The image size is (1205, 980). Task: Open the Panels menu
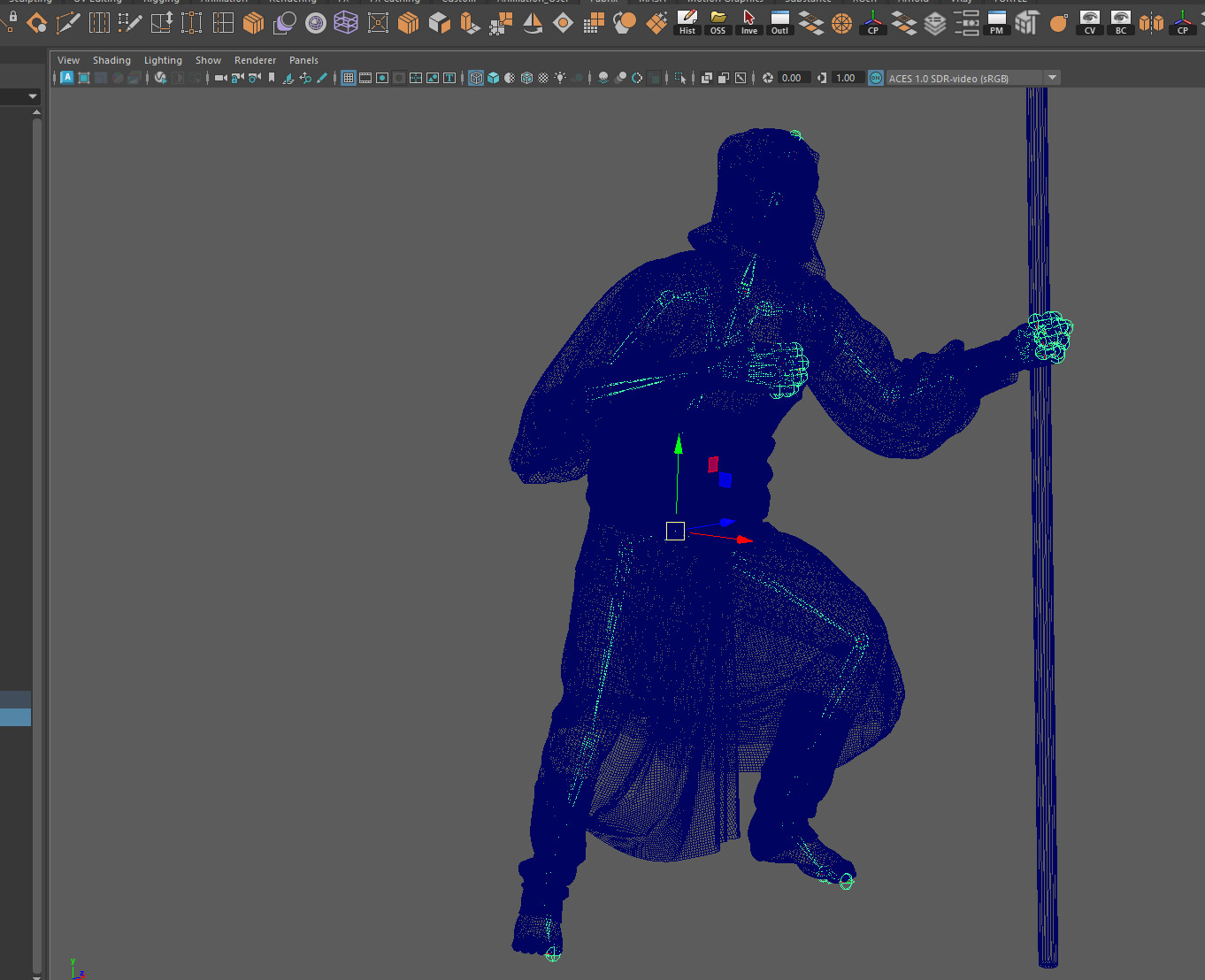(x=303, y=60)
